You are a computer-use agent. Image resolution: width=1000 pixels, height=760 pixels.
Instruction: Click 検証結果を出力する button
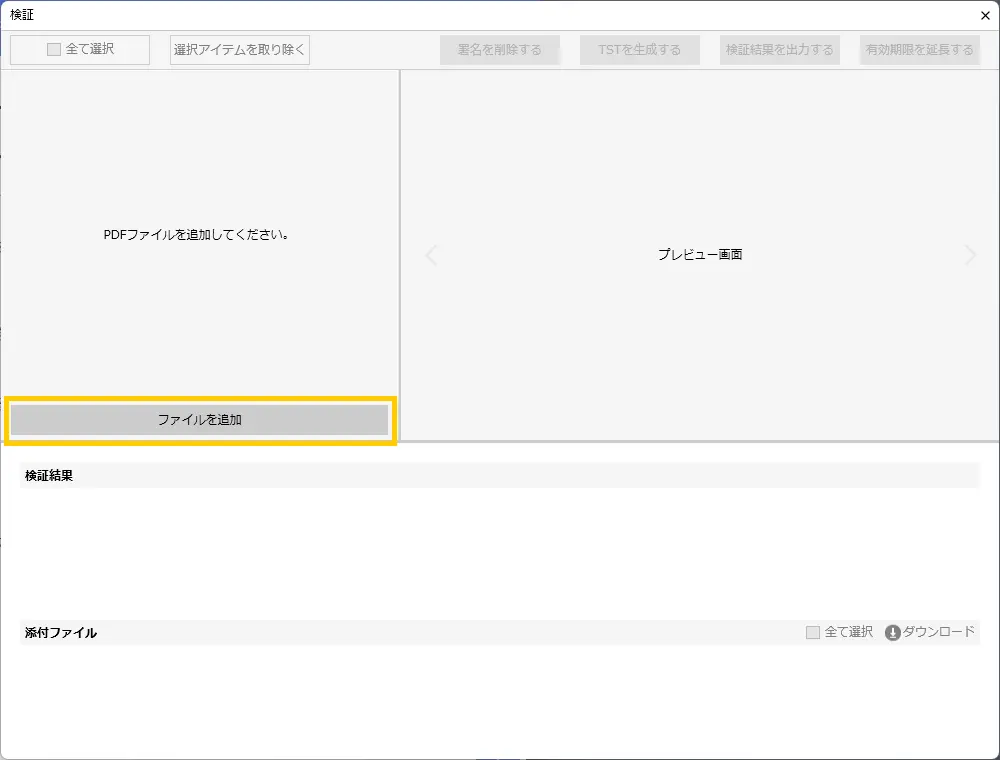pyautogui.click(x=779, y=50)
